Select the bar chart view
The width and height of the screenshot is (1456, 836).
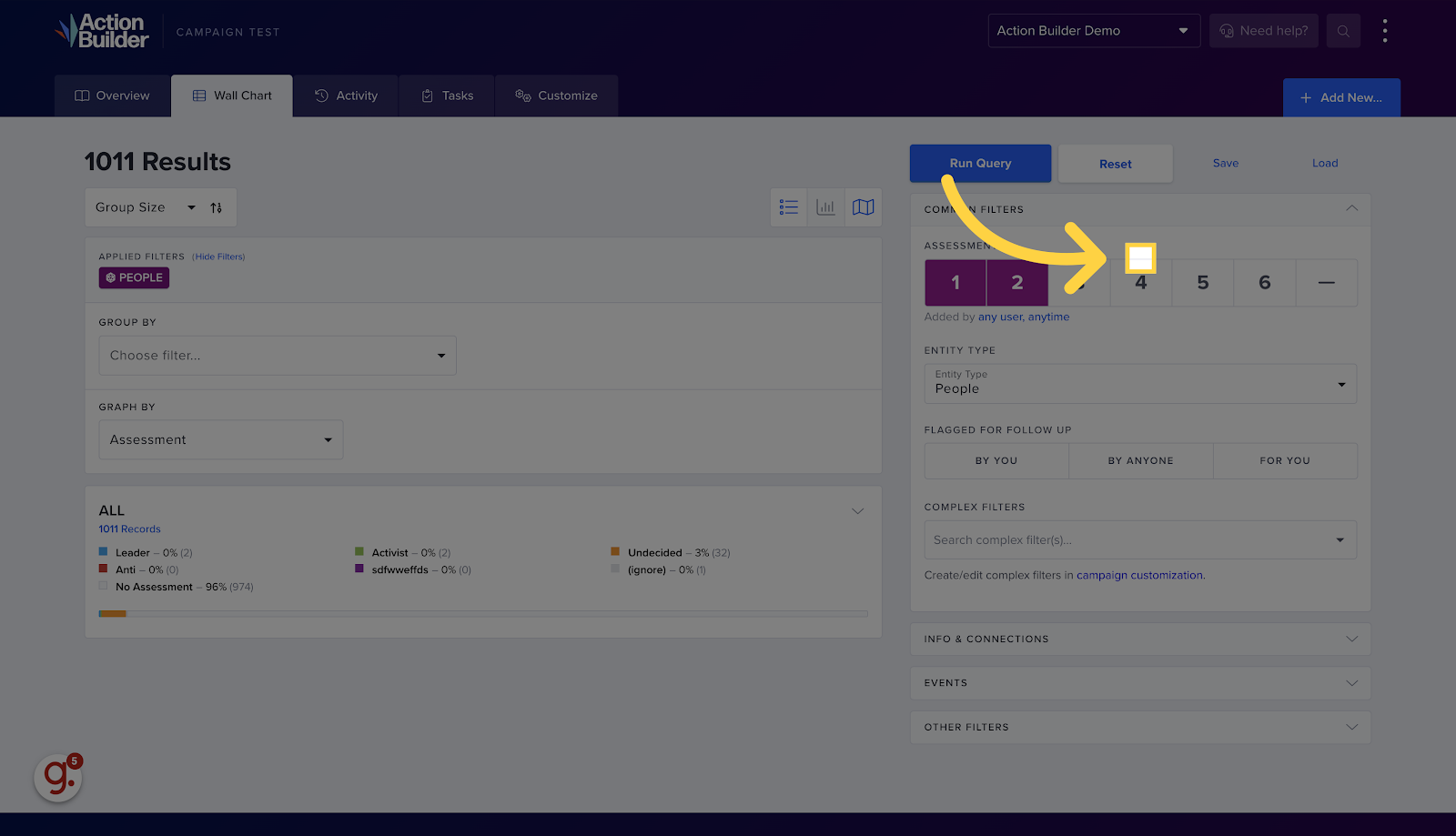tap(825, 206)
